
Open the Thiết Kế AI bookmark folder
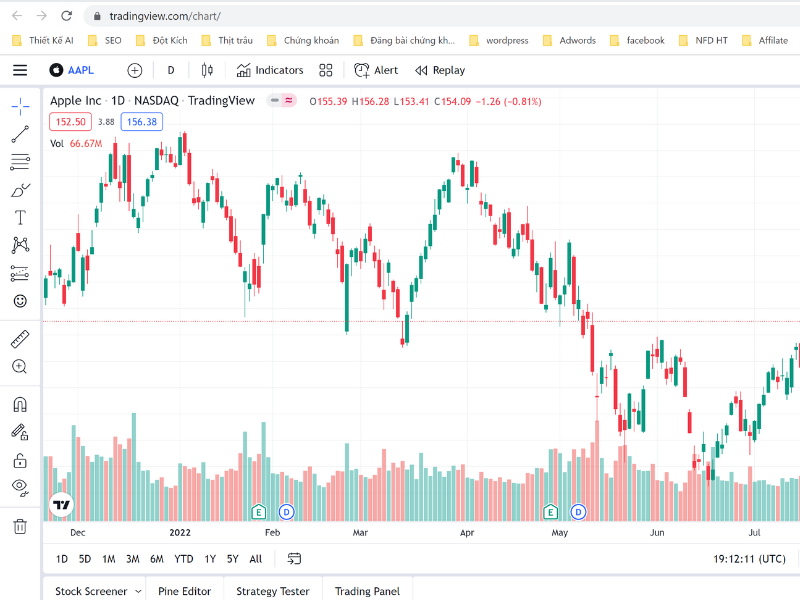43,40
